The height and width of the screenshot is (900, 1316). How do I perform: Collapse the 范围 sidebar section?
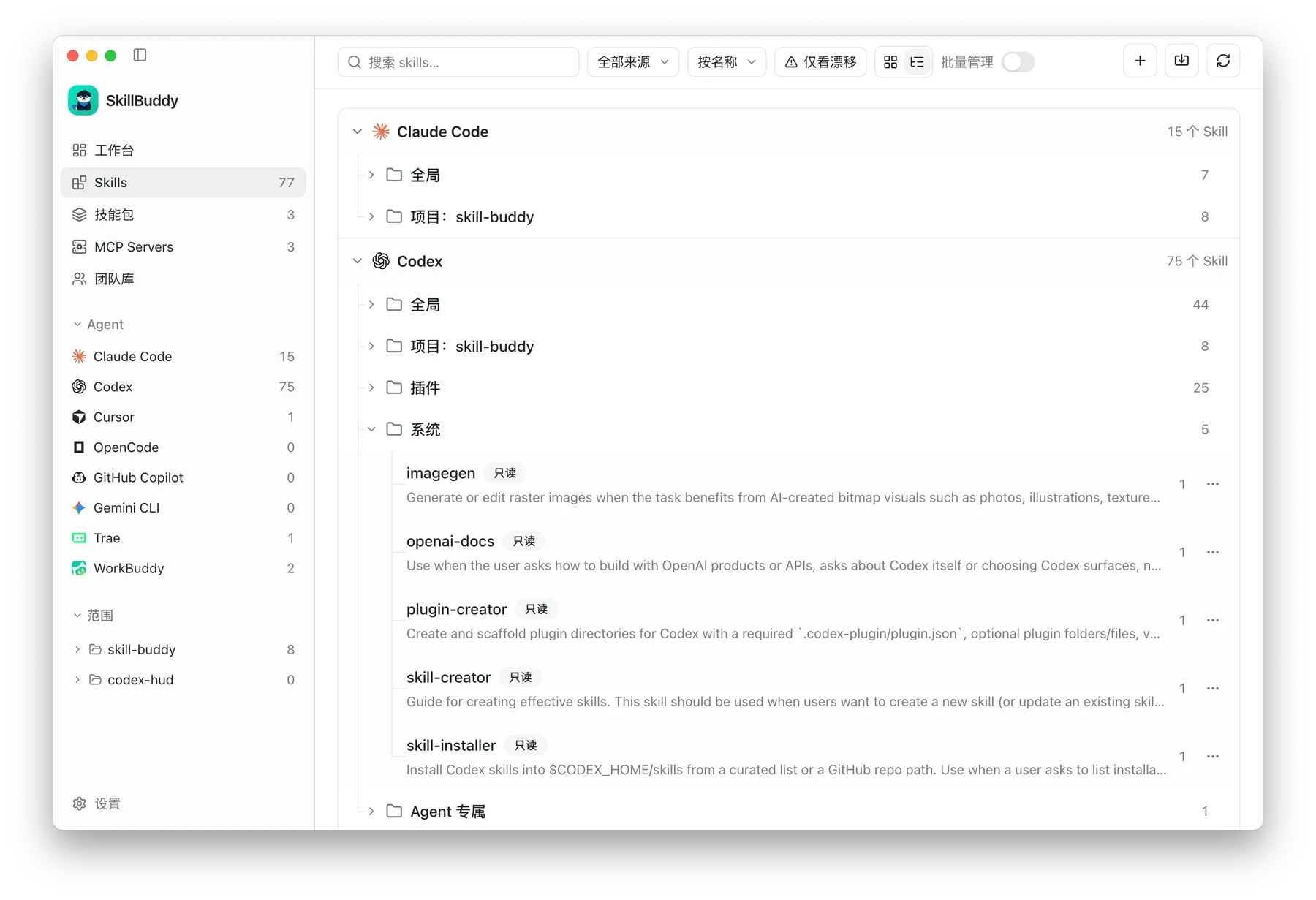[x=77, y=616]
